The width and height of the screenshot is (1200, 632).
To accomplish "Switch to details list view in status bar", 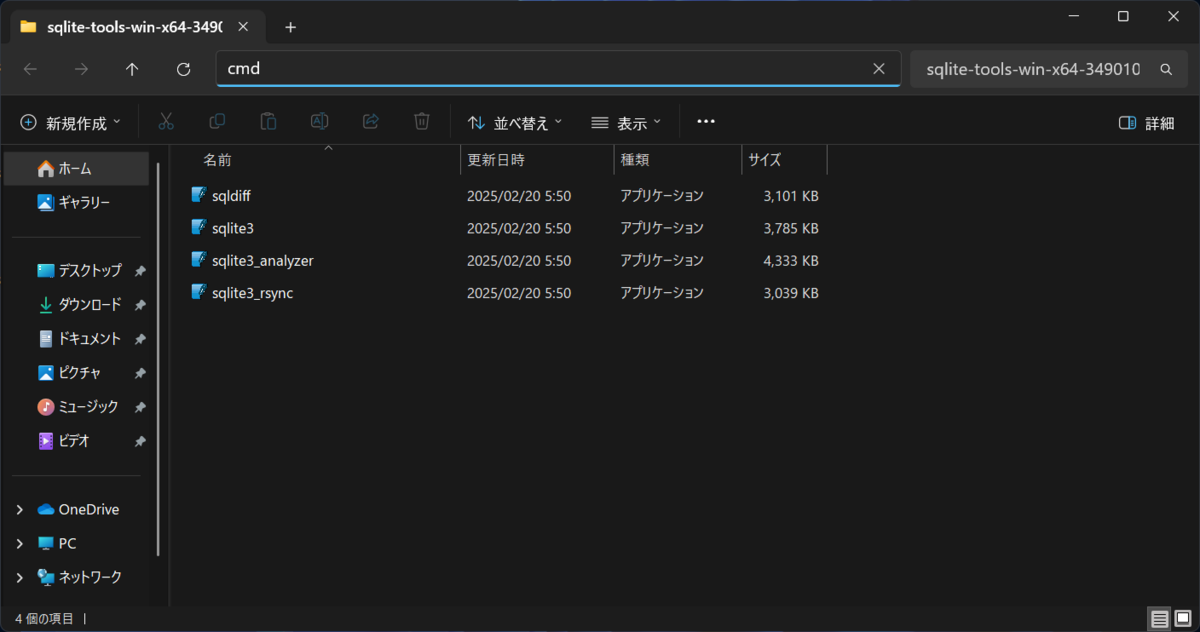I will [x=1160, y=619].
